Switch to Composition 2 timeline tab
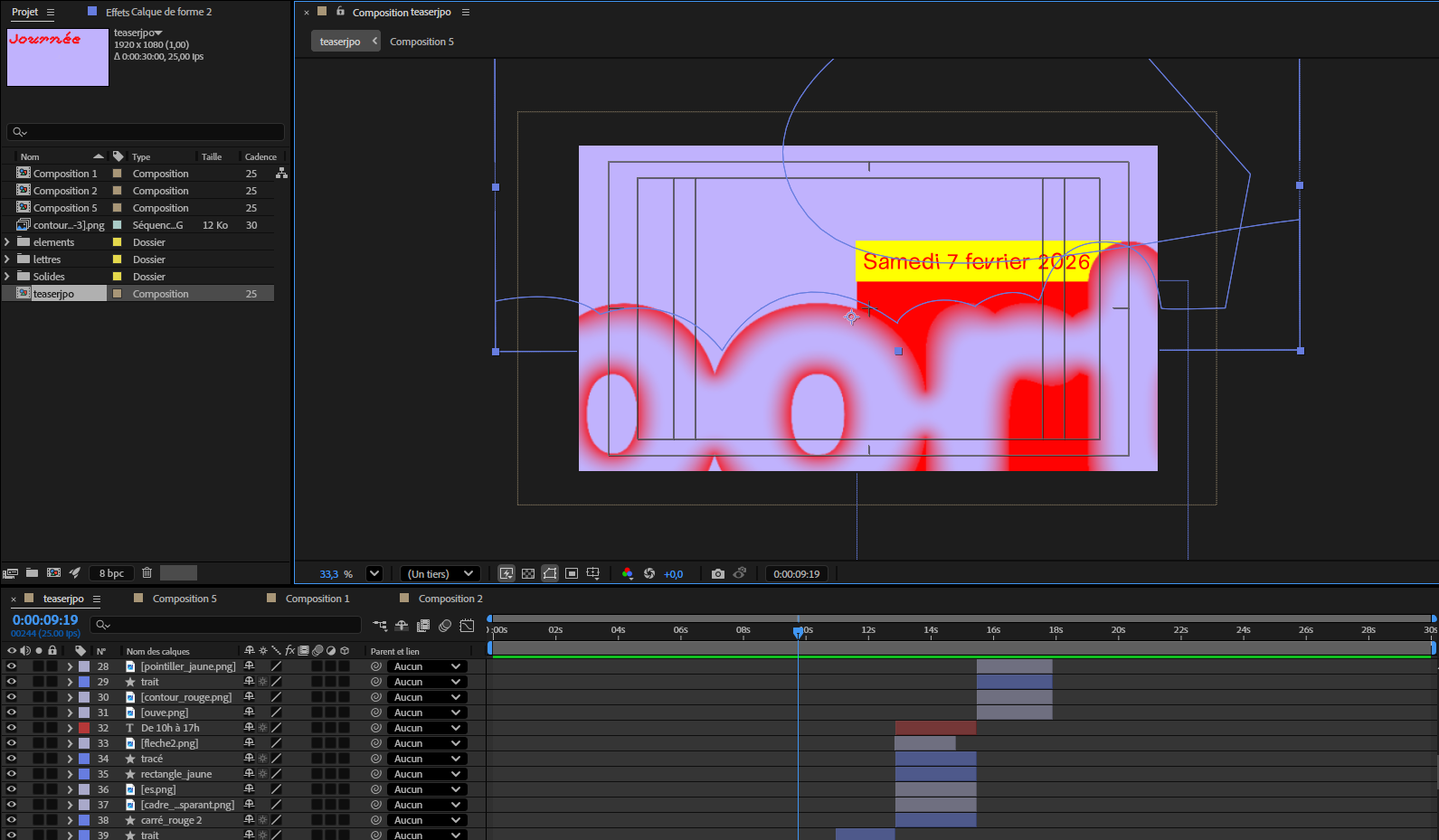1439x840 pixels. pos(450,599)
